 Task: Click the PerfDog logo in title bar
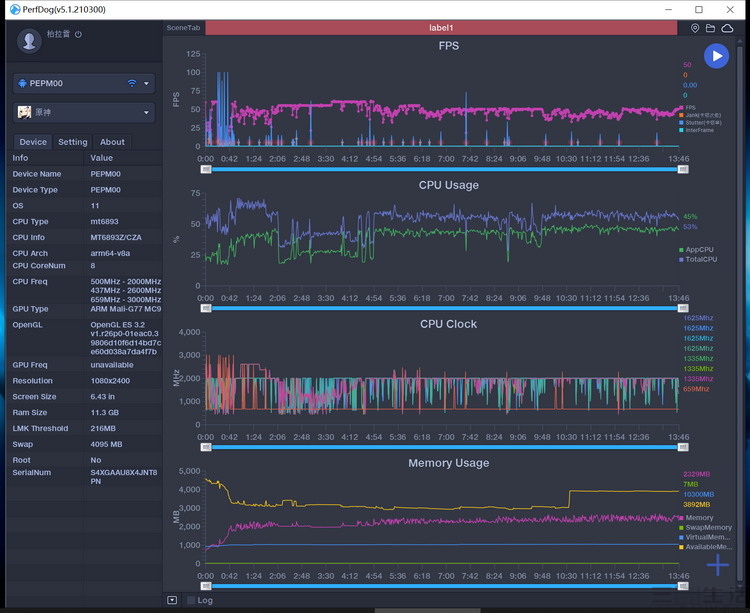pyautogui.click(x=15, y=10)
